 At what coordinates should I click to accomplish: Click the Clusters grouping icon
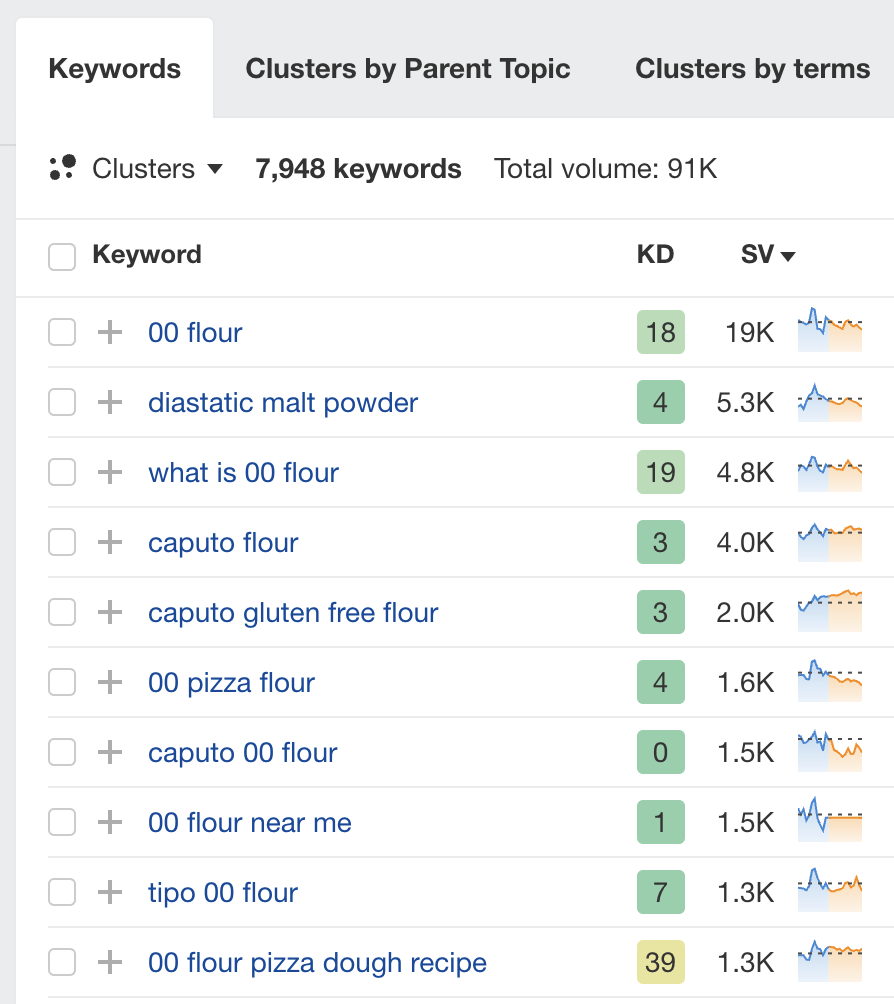coord(62,169)
